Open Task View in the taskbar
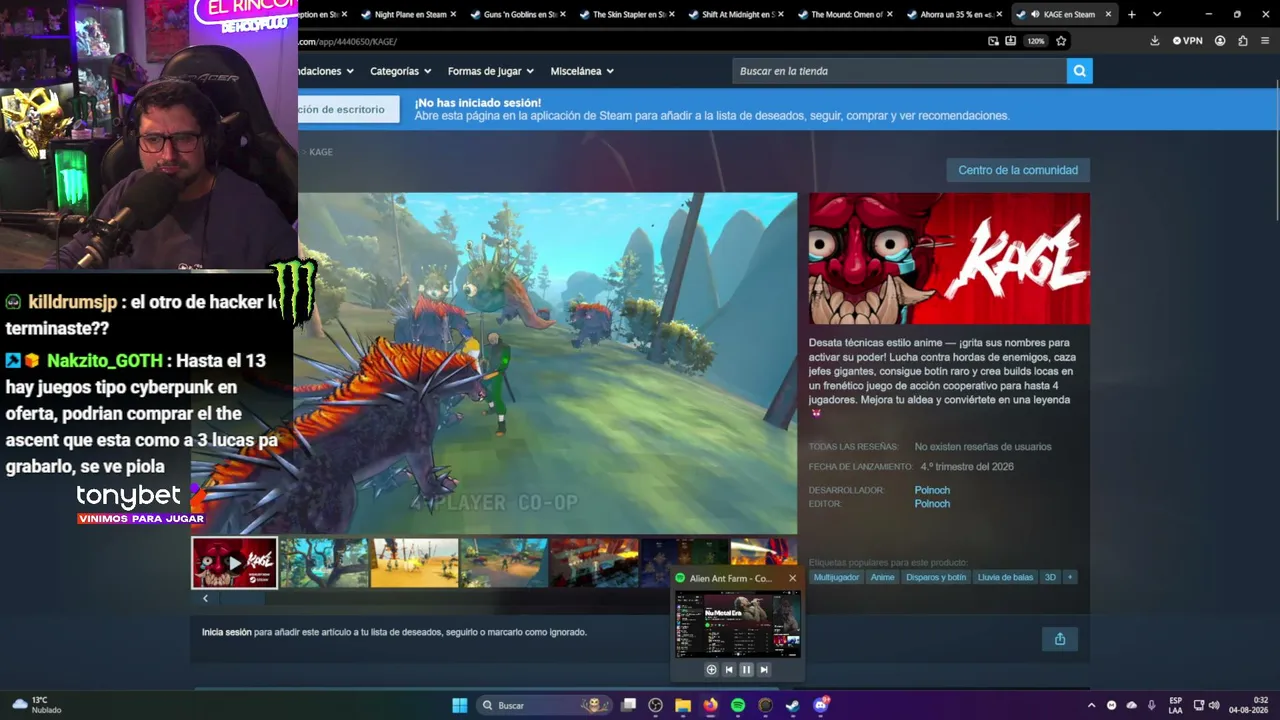The image size is (1280, 720). click(x=629, y=705)
